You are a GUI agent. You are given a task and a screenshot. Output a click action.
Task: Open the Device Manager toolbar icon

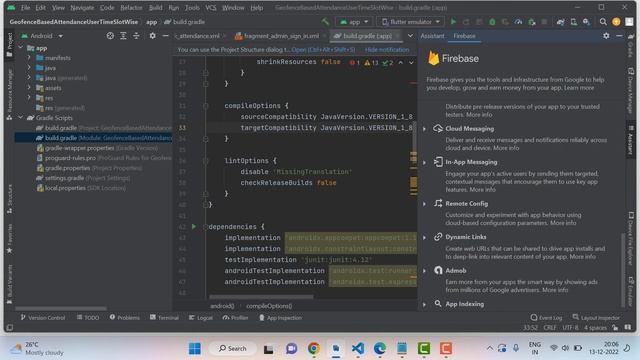coord(573,22)
